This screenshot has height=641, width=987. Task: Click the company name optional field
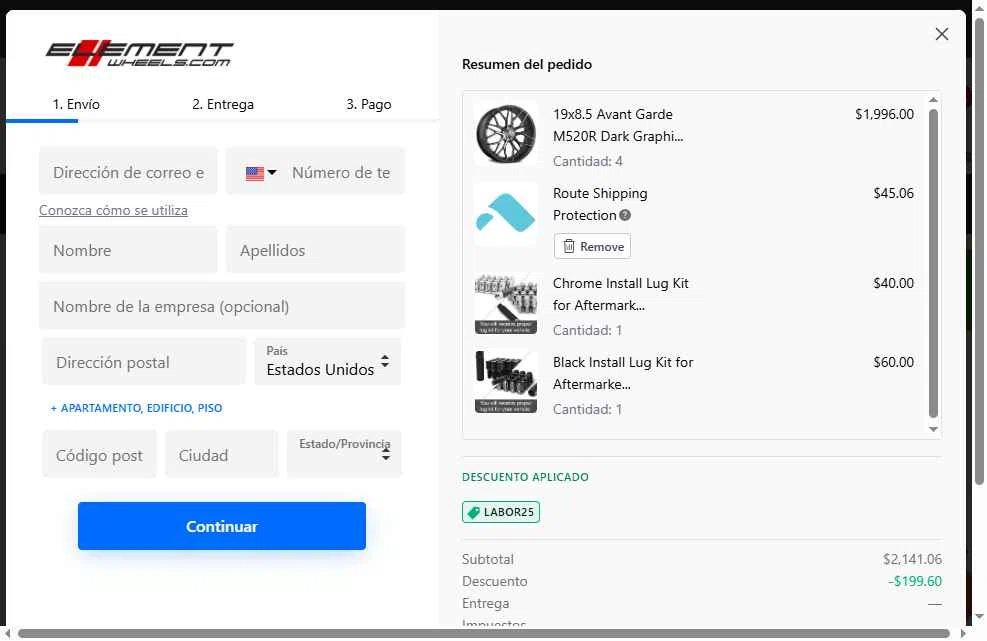222,306
